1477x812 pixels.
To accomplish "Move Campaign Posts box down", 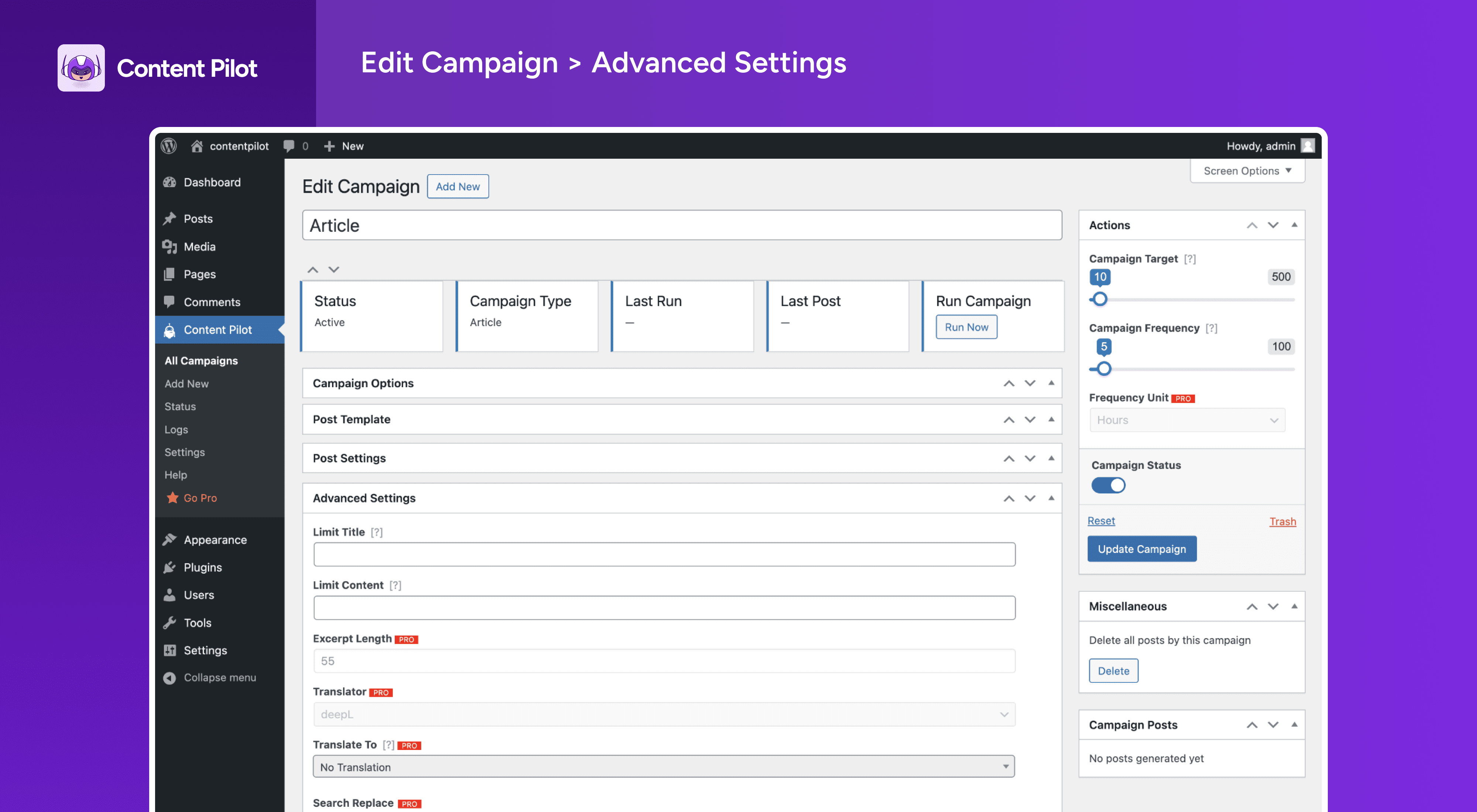I will [x=1274, y=725].
